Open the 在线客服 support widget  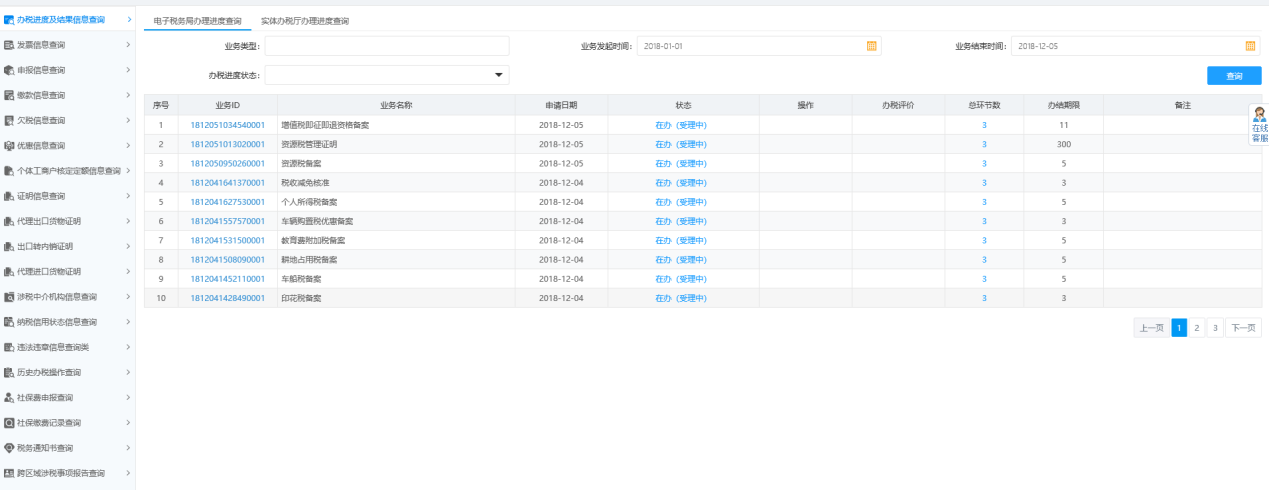click(1259, 125)
